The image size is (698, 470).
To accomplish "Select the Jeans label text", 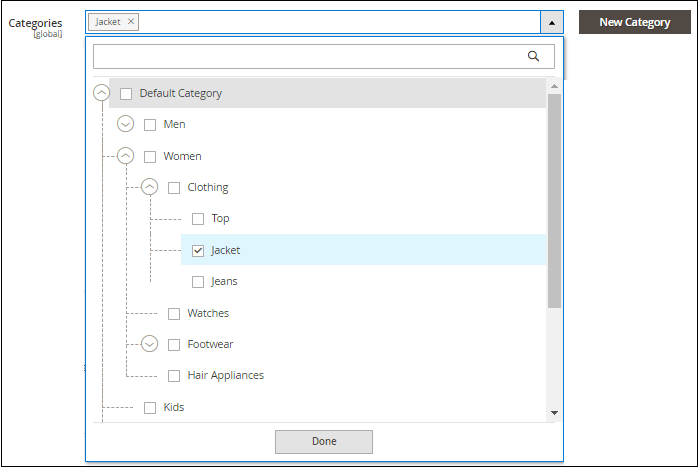I will pyautogui.click(x=224, y=281).
